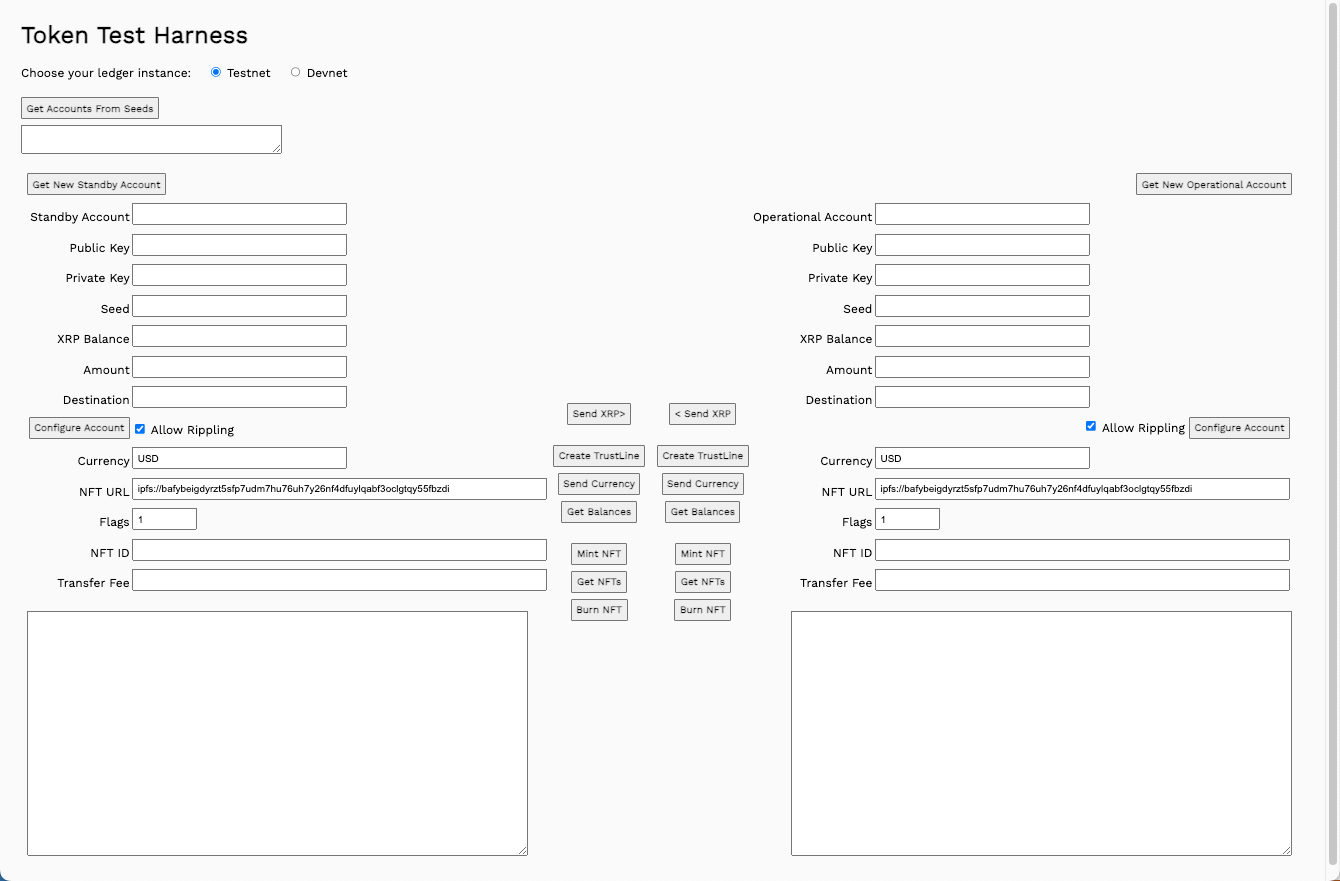Click the standby Configure Account button
Viewport: 1340px width, 881px height.
79,428
